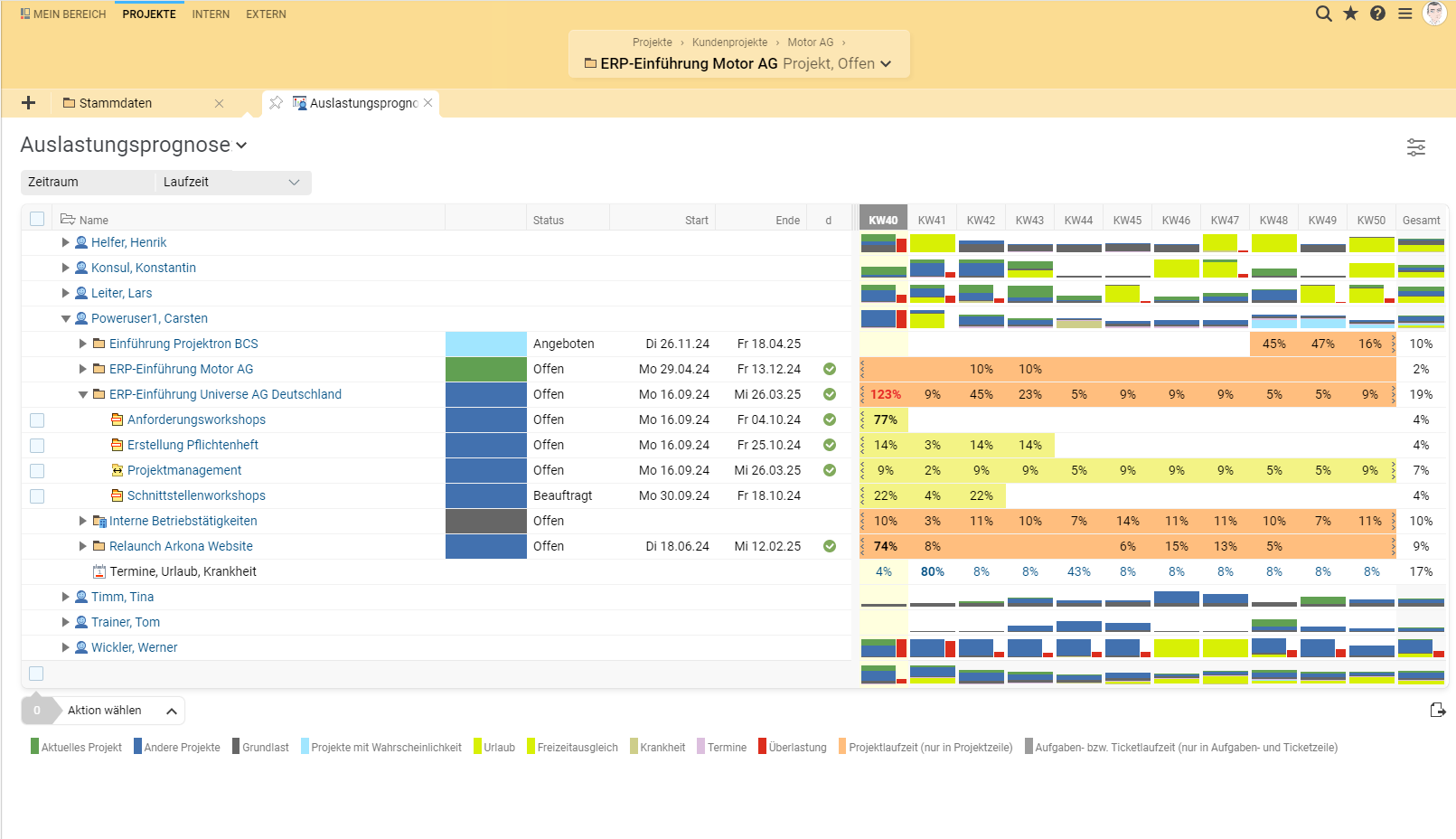Screen dimensions: 1456x839
Task: Expand the Helfer, Henrik row
Action: click(65, 242)
